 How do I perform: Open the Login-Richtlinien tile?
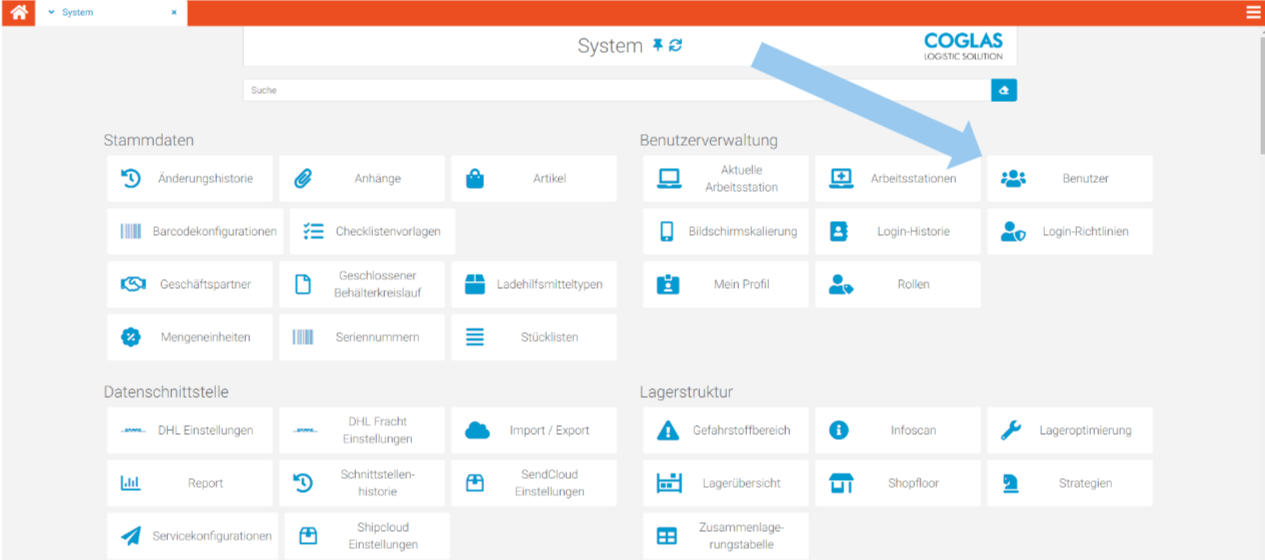1069,232
